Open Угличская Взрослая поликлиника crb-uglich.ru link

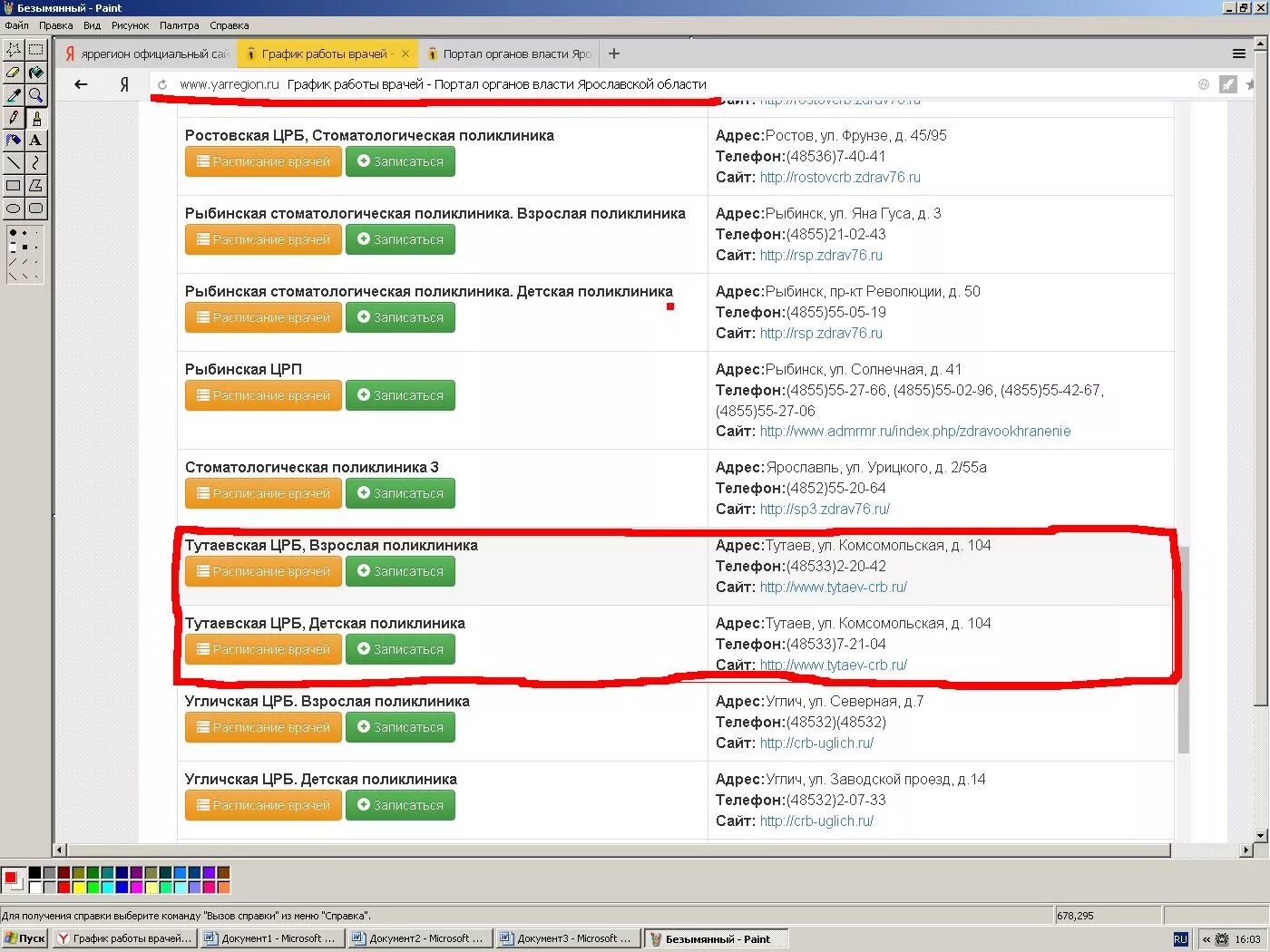tap(816, 743)
